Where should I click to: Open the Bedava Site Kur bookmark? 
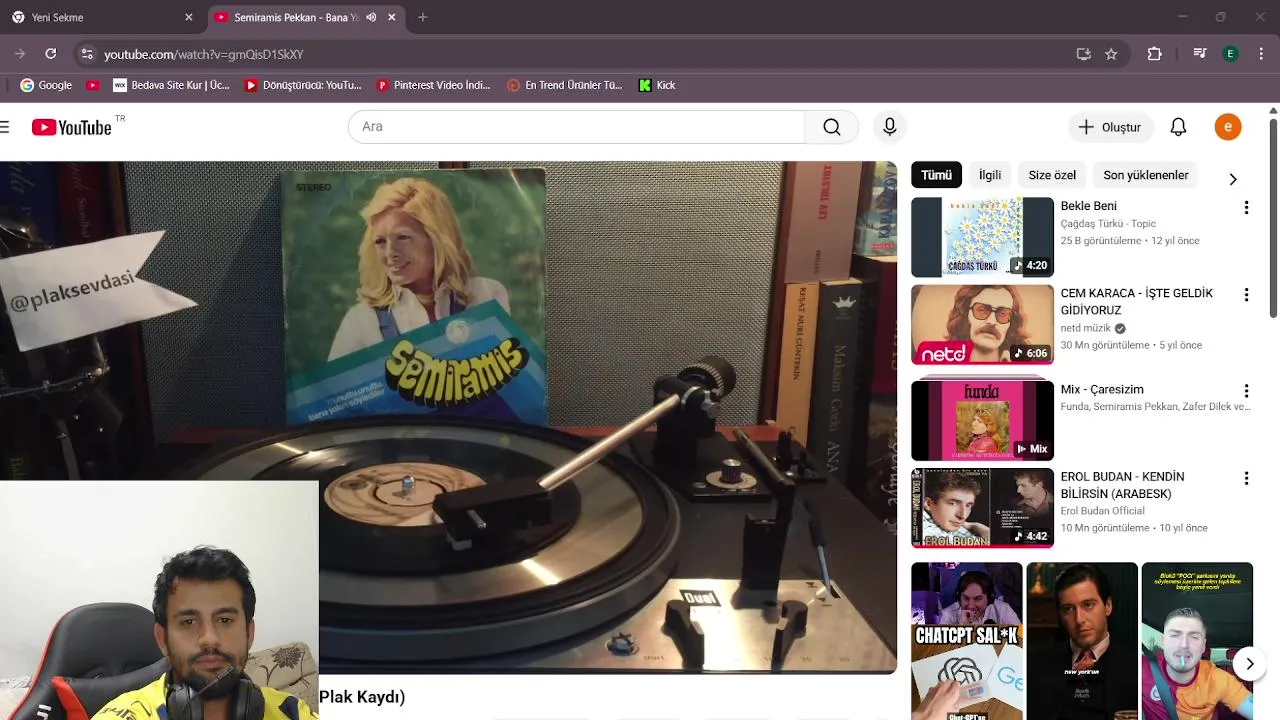tap(171, 85)
